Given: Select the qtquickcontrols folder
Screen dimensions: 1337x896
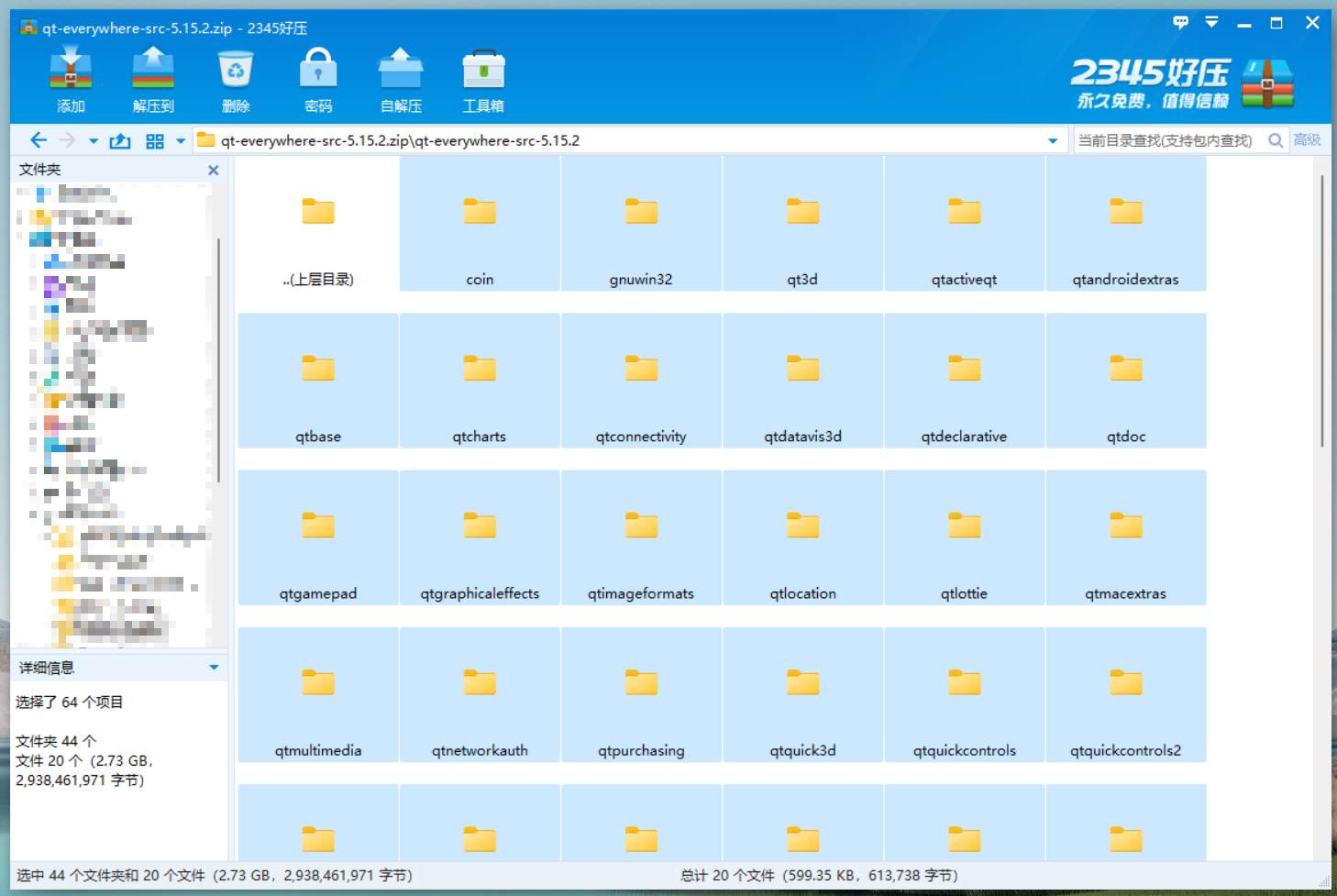Looking at the screenshot, I should tap(964, 694).
